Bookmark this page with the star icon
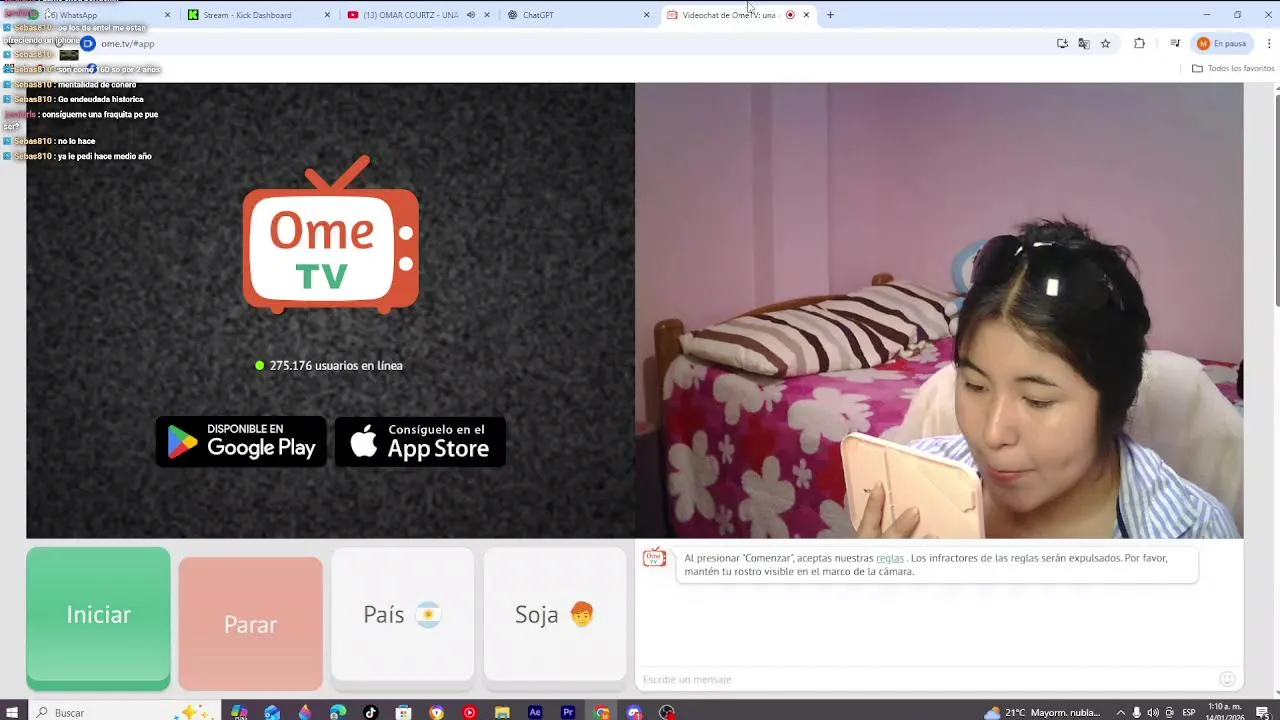This screenshot has height=720, width=1280. [x=1105, y=43]
